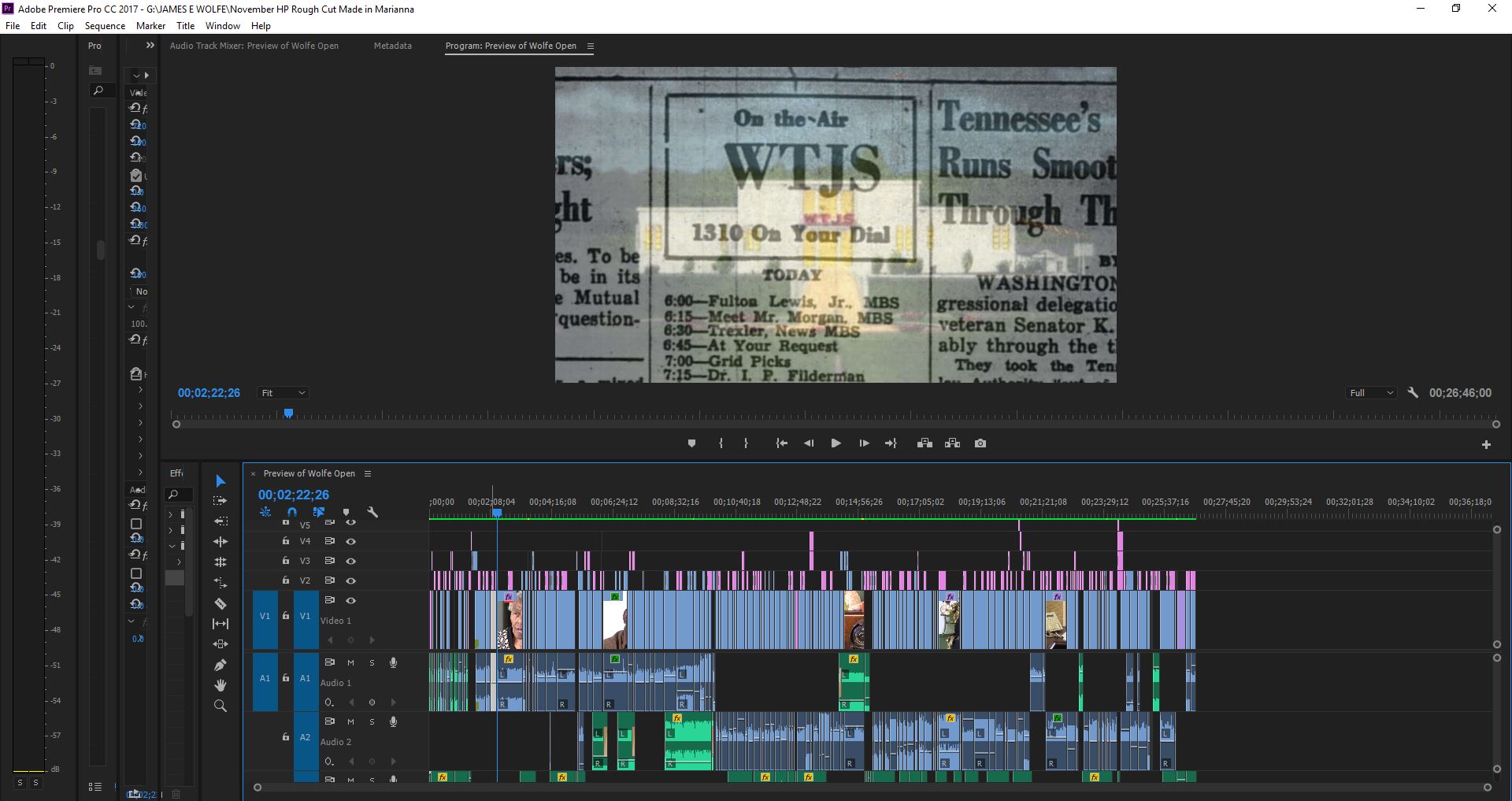The width and height of the screenshot is (1512, 801).
Task: Step forward one frame
Action: pos(864,443)
